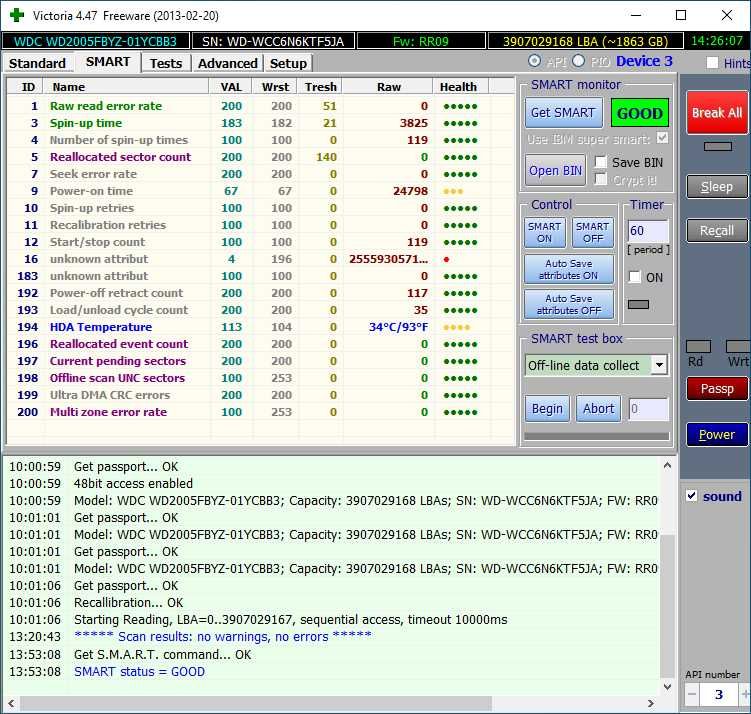Screen dimensions: 751x714
Task: Click the 'Scan results: no warnings' log line
Action: click(x=223, y=636)
